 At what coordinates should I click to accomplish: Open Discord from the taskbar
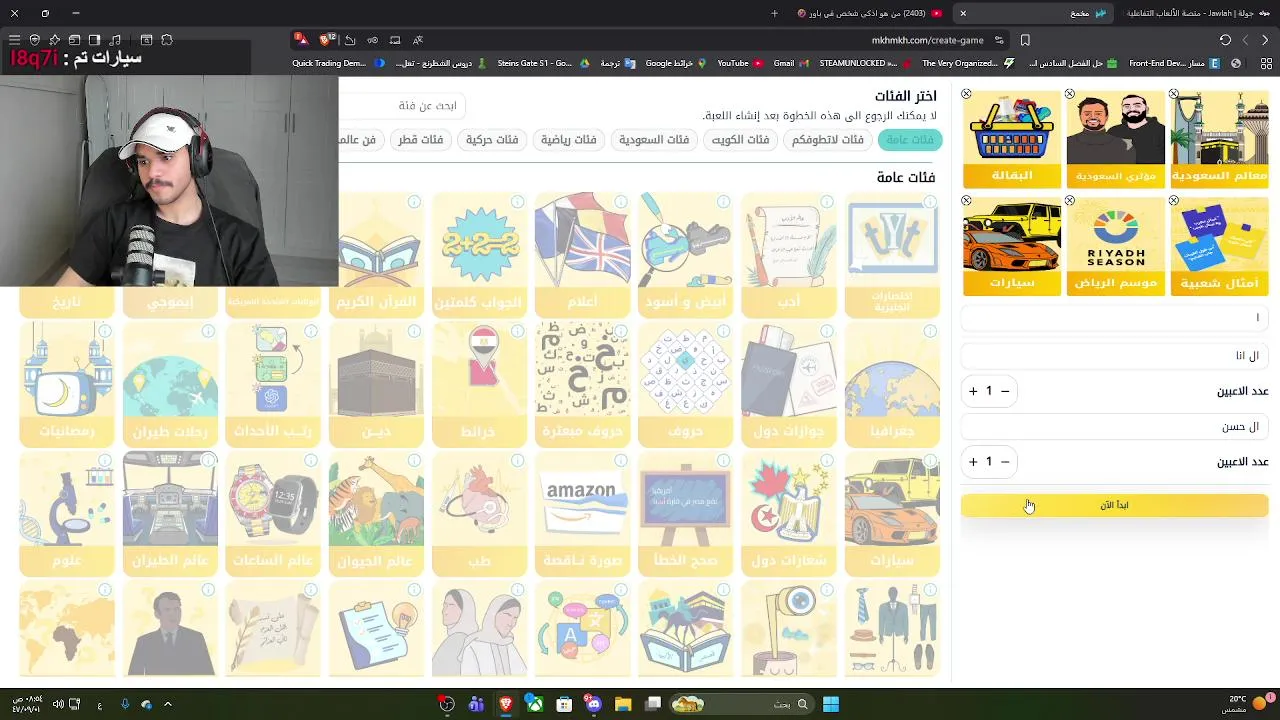[593, 704]
